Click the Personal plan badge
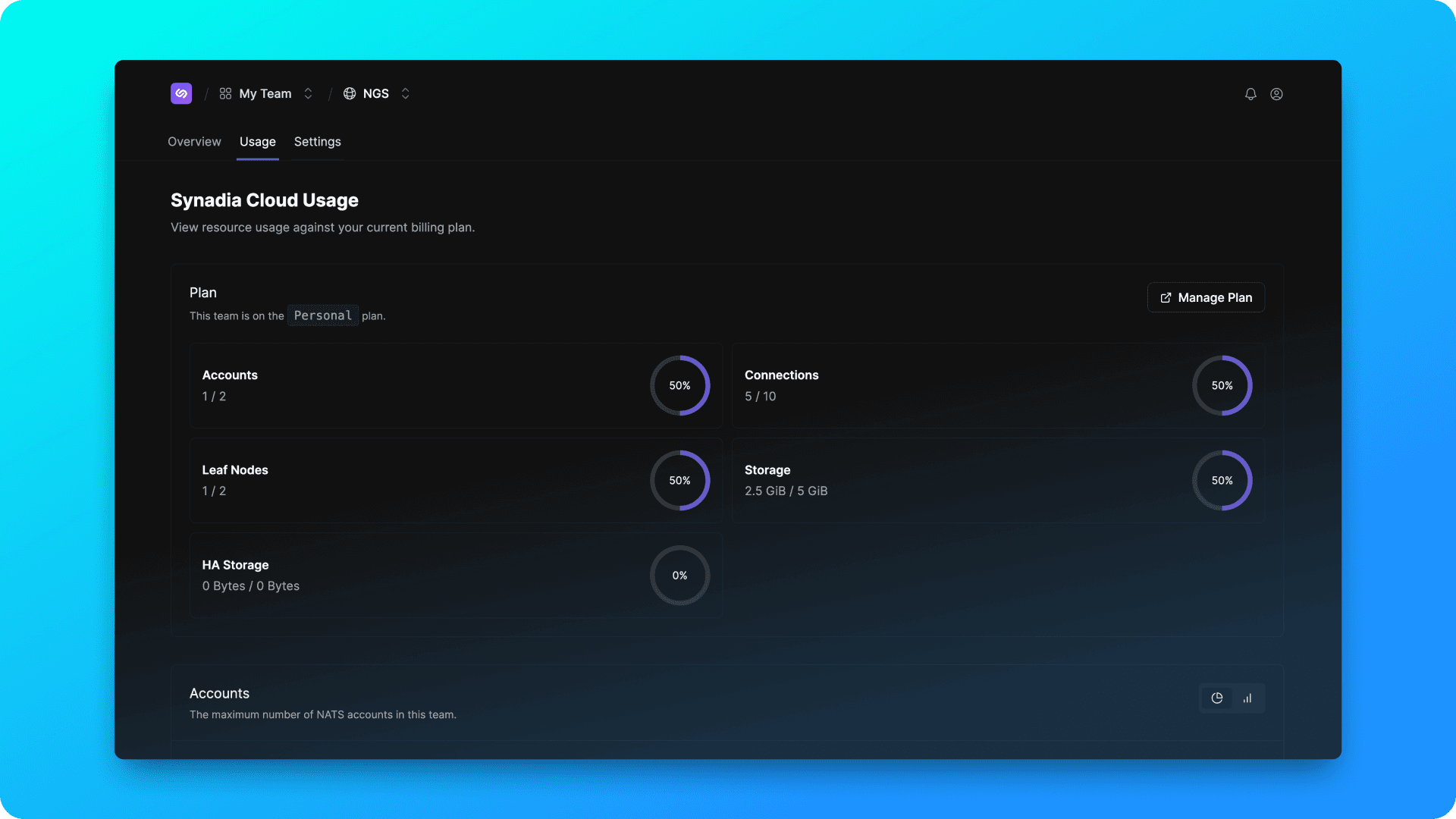 tap(322, 315)
